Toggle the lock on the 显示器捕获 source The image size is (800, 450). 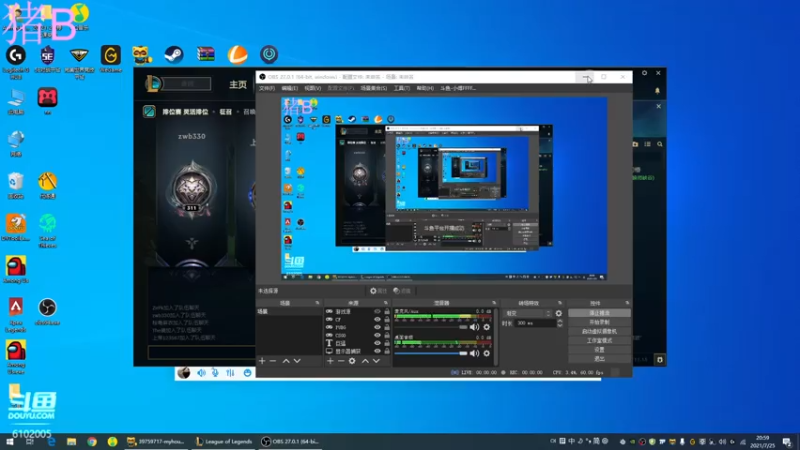coord(387,351)
